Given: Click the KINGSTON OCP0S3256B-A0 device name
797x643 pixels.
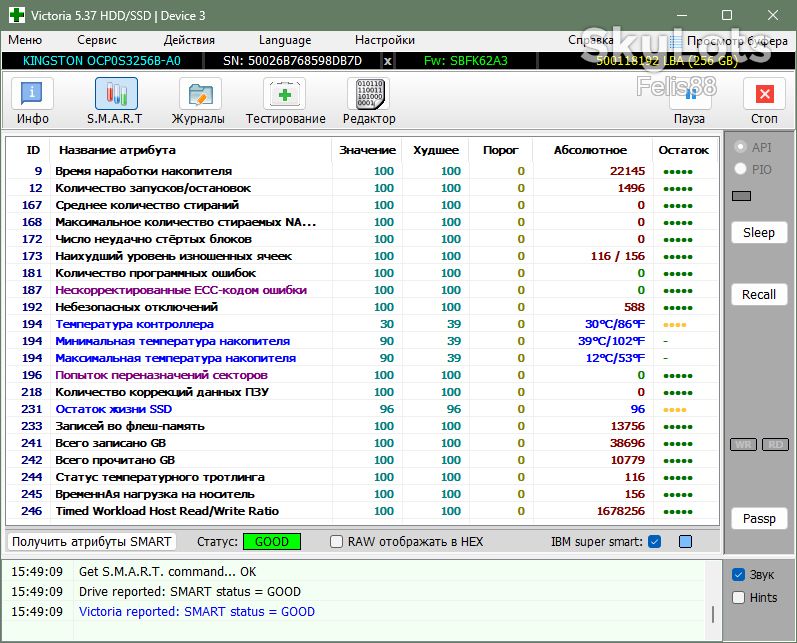Looking at the screenshot, I should 102,61.
